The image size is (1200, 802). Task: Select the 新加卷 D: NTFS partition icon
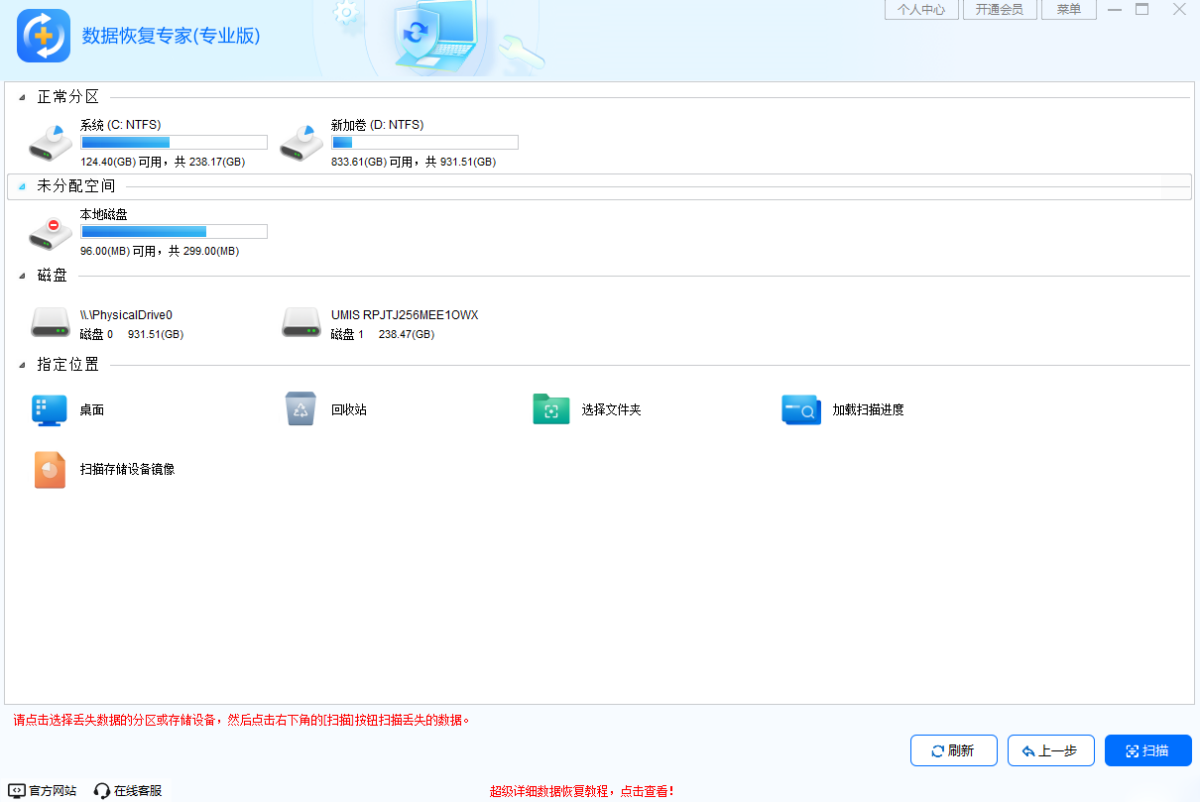point(300,142)
